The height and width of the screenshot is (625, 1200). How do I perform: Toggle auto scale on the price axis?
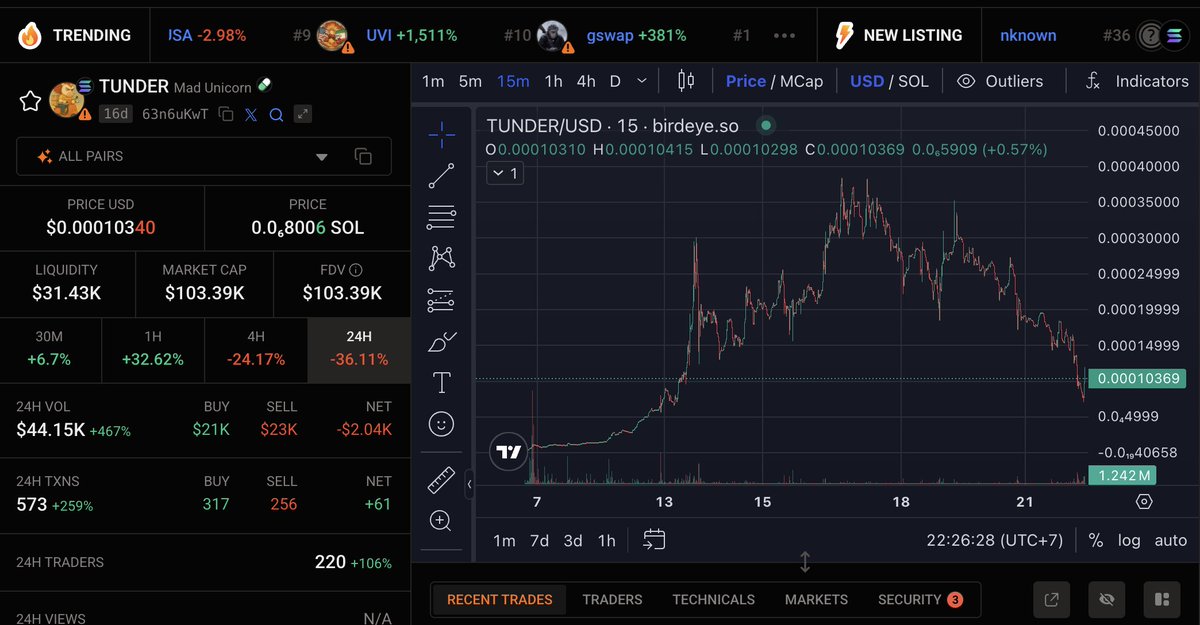click(1171, 540)
